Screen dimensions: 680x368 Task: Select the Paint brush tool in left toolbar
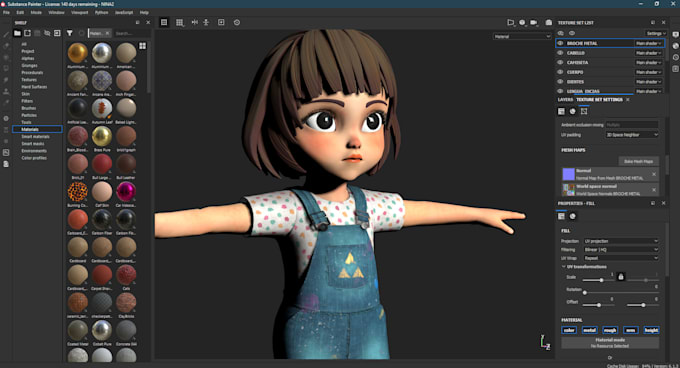coord(6,34)
